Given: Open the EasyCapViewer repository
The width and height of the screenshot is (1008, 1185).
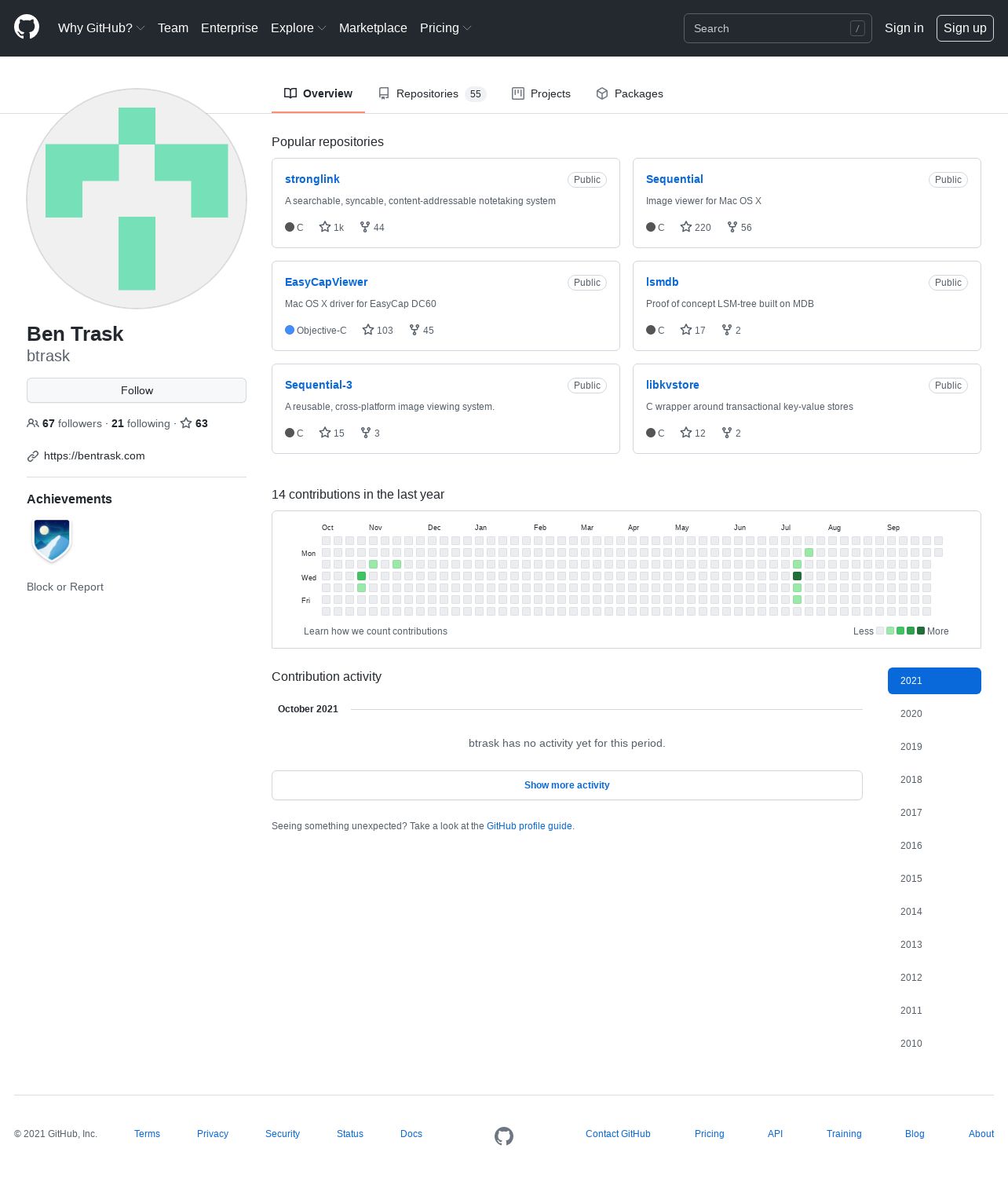Looking at the screenshot, I should tap(326, 282).
